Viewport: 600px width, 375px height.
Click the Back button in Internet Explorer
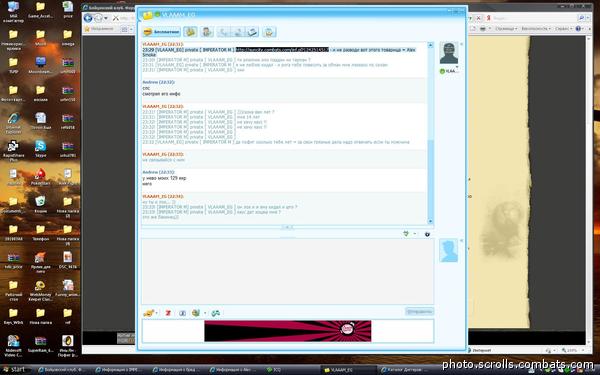88,18
